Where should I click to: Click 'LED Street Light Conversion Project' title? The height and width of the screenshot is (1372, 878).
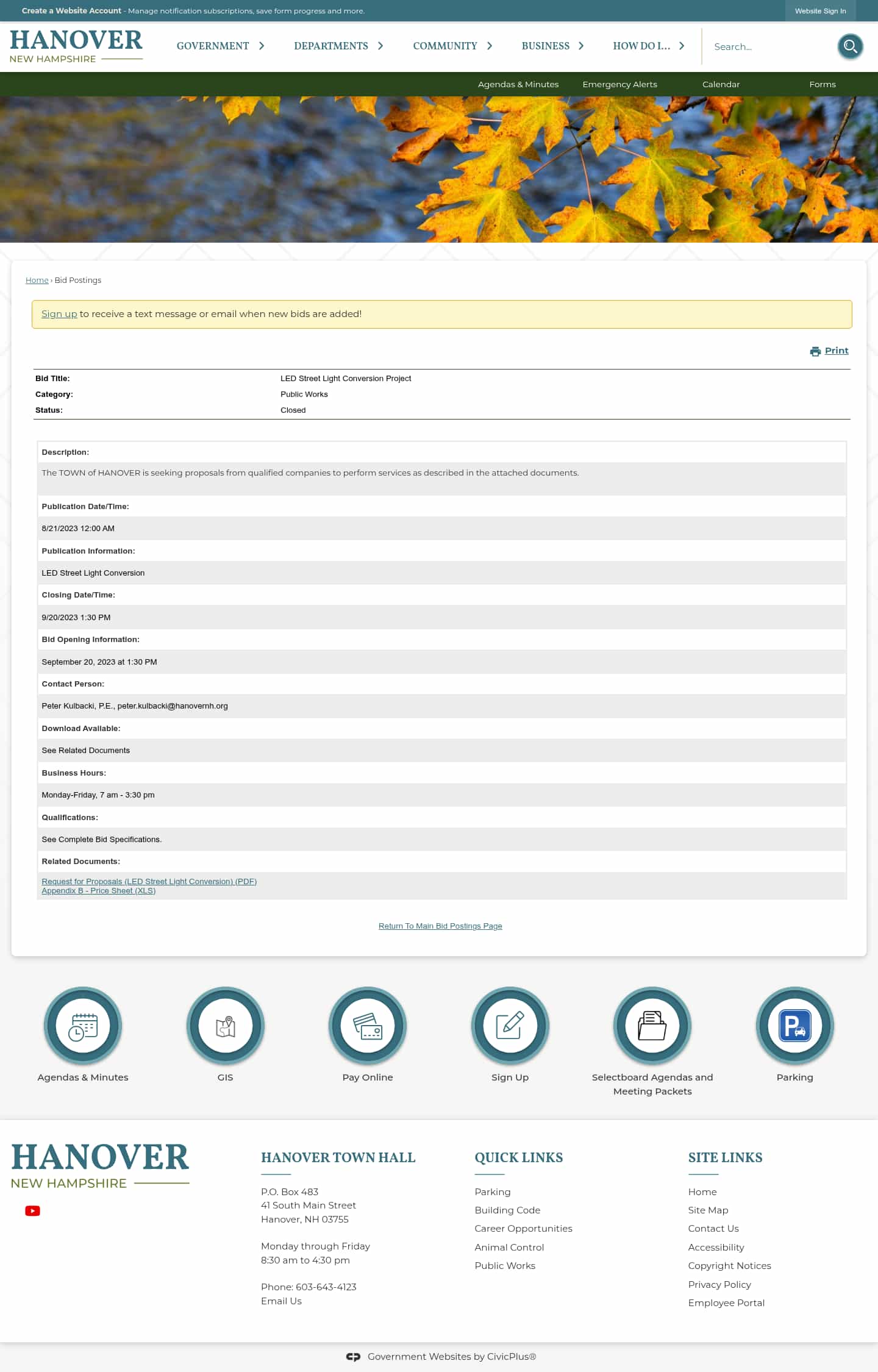[346, 378]
